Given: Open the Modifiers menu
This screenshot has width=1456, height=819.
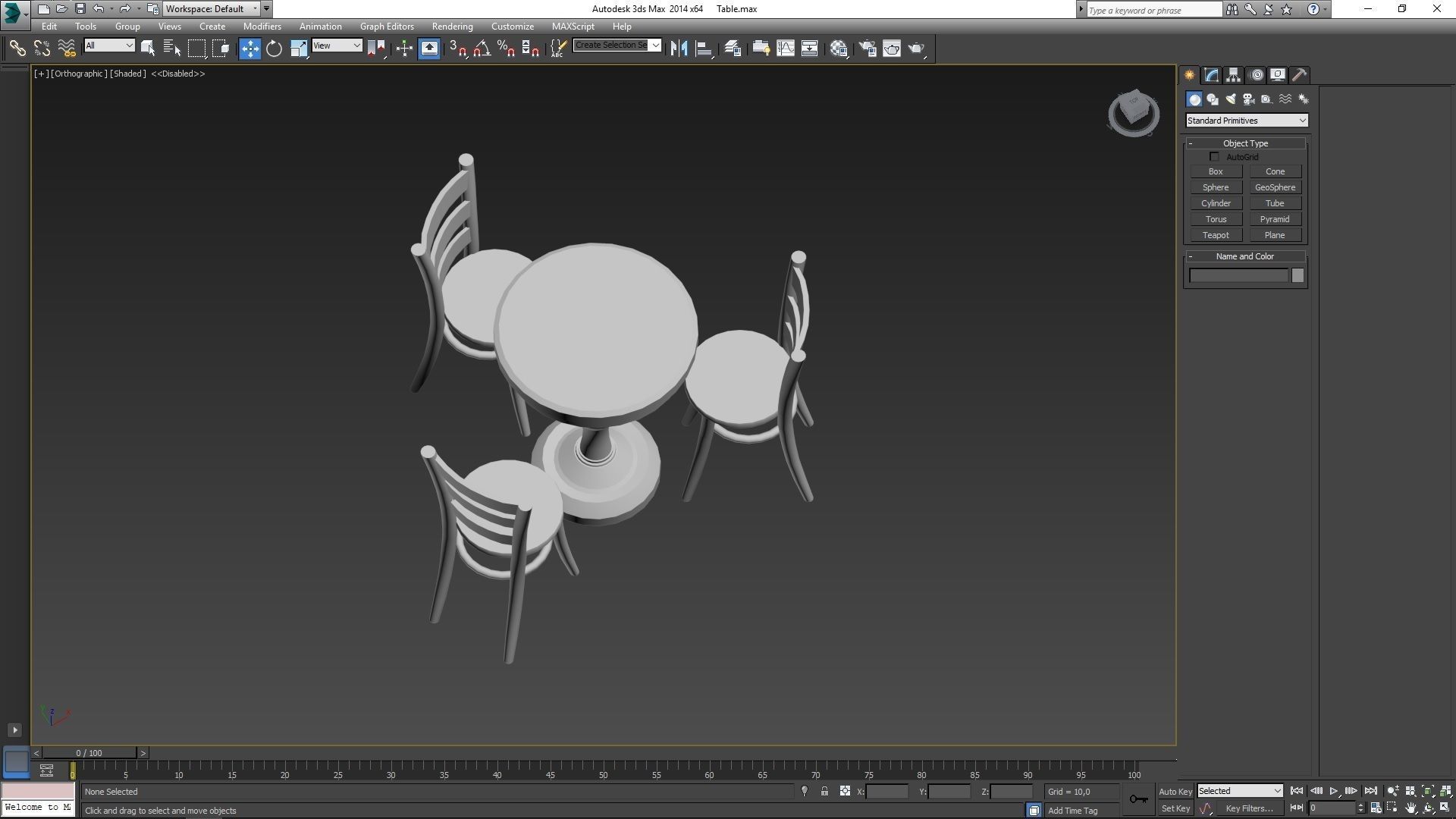Looking at the screenshot, I should (262, 26).
